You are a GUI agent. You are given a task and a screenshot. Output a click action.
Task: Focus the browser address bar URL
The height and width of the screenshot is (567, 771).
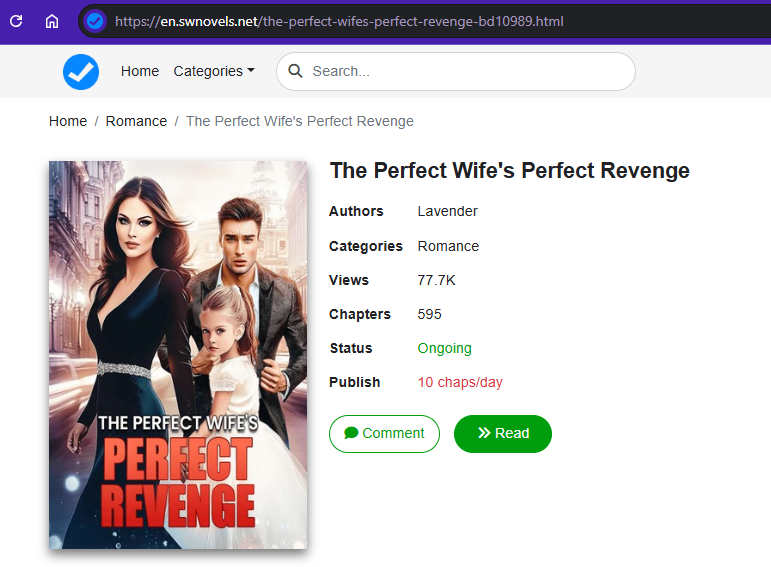tap(339, 21)
